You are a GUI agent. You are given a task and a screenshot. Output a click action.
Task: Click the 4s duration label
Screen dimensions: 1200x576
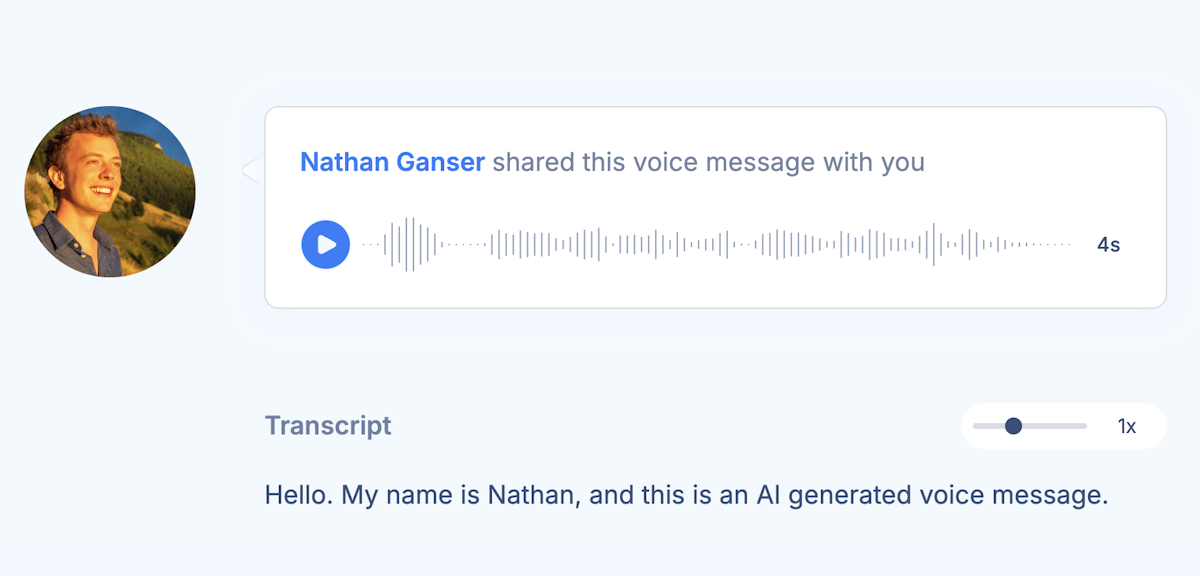point(1108,245)
